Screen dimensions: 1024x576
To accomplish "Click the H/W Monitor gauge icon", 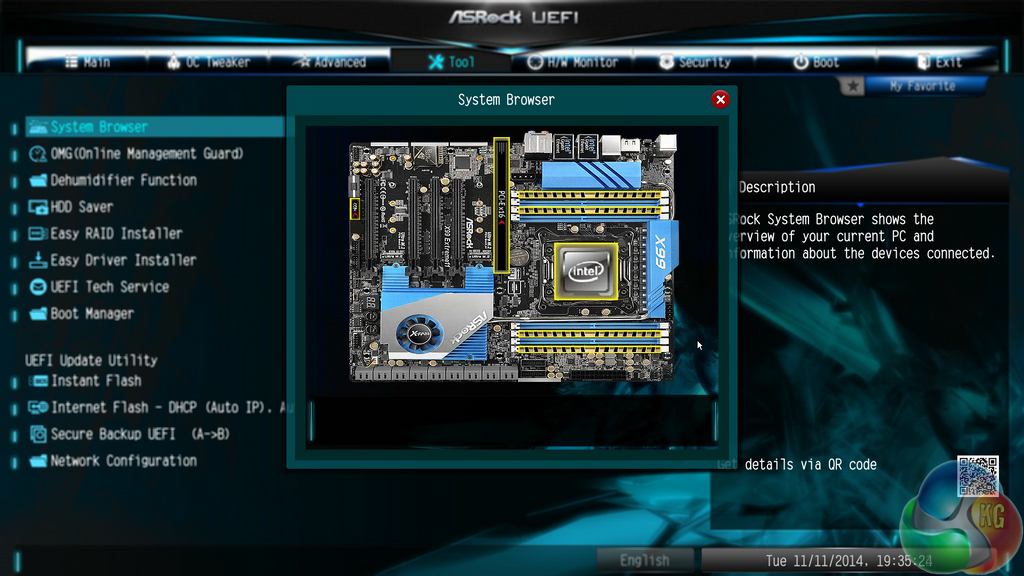I will (x=535, y=62).
